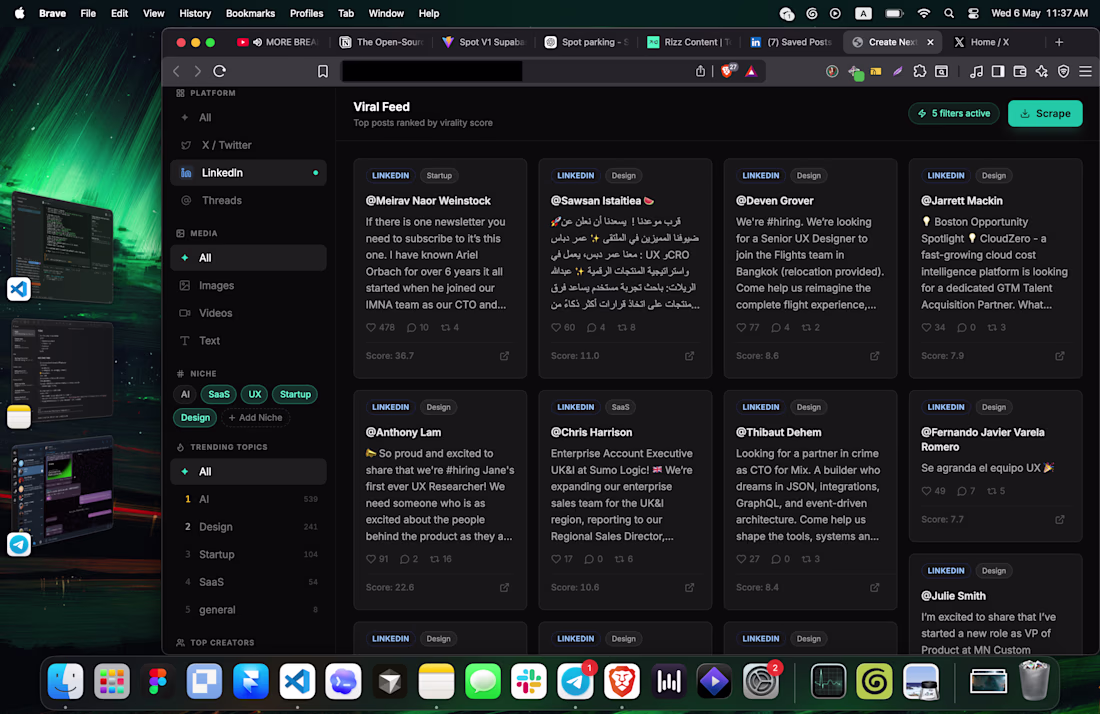Click @Julie Smith post author name
This screenshot has width=1100, height=714.
point(953,595)
